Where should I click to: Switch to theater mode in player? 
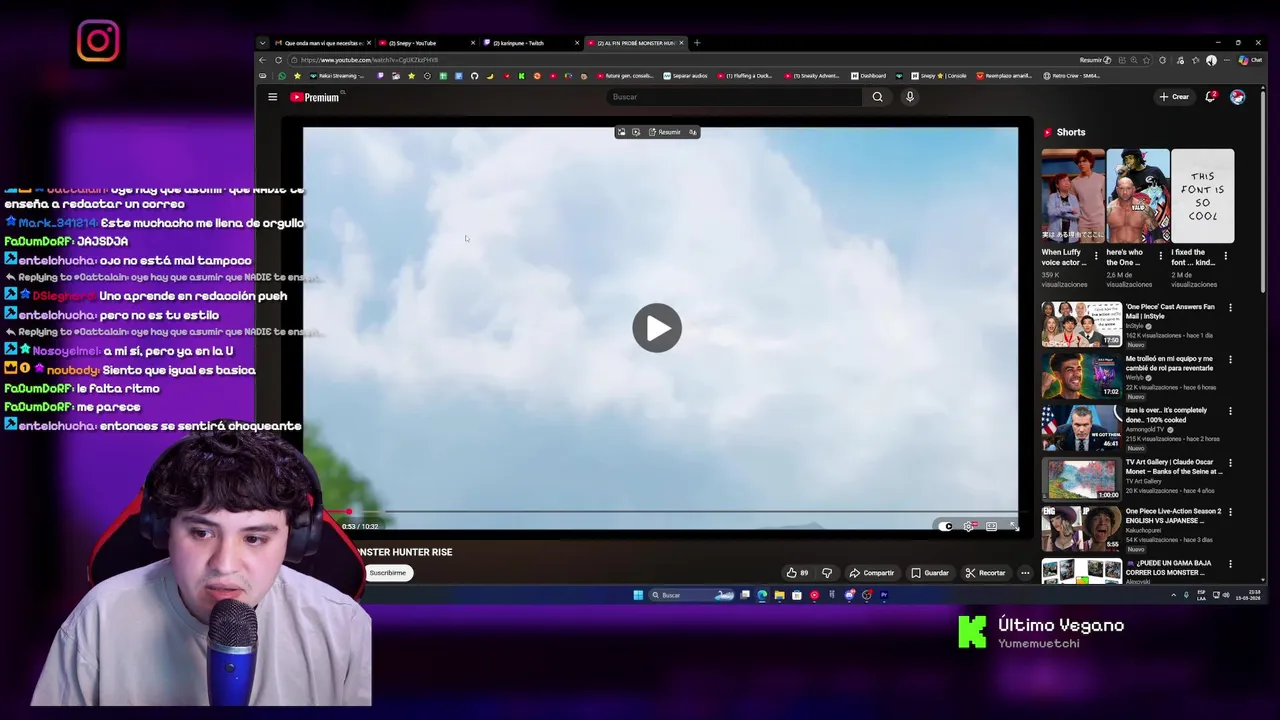tap(991, 526)
